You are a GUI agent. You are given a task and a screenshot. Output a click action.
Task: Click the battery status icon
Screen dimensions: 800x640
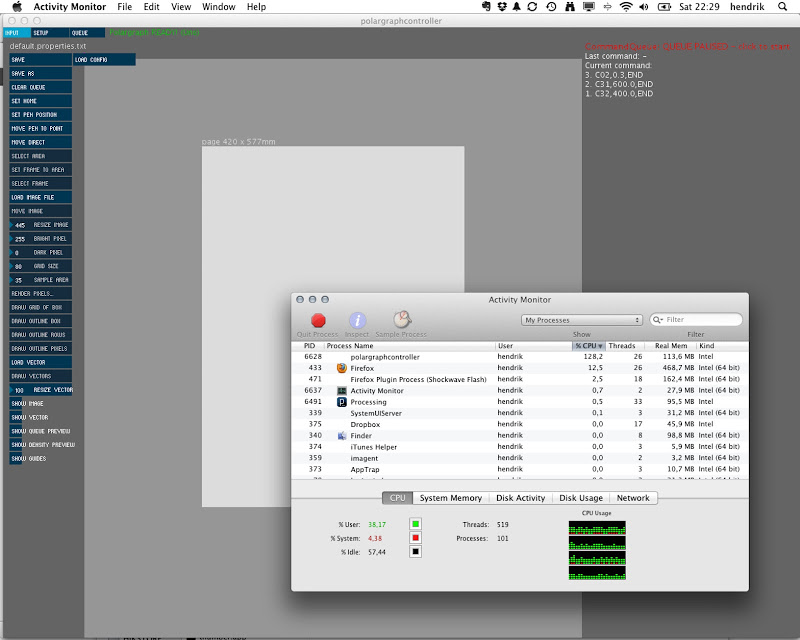pyautogui.click(x=664, y=7)
